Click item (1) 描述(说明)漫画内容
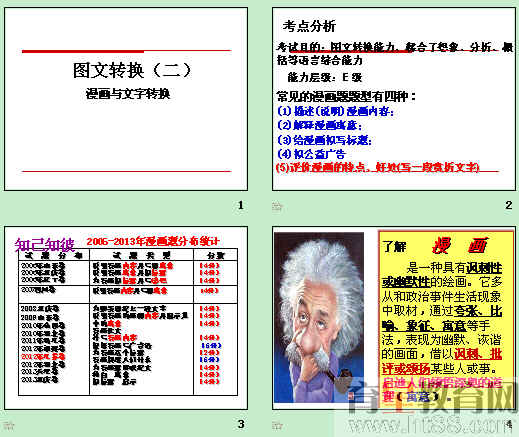The image size is (519, 437). [336, 111]
